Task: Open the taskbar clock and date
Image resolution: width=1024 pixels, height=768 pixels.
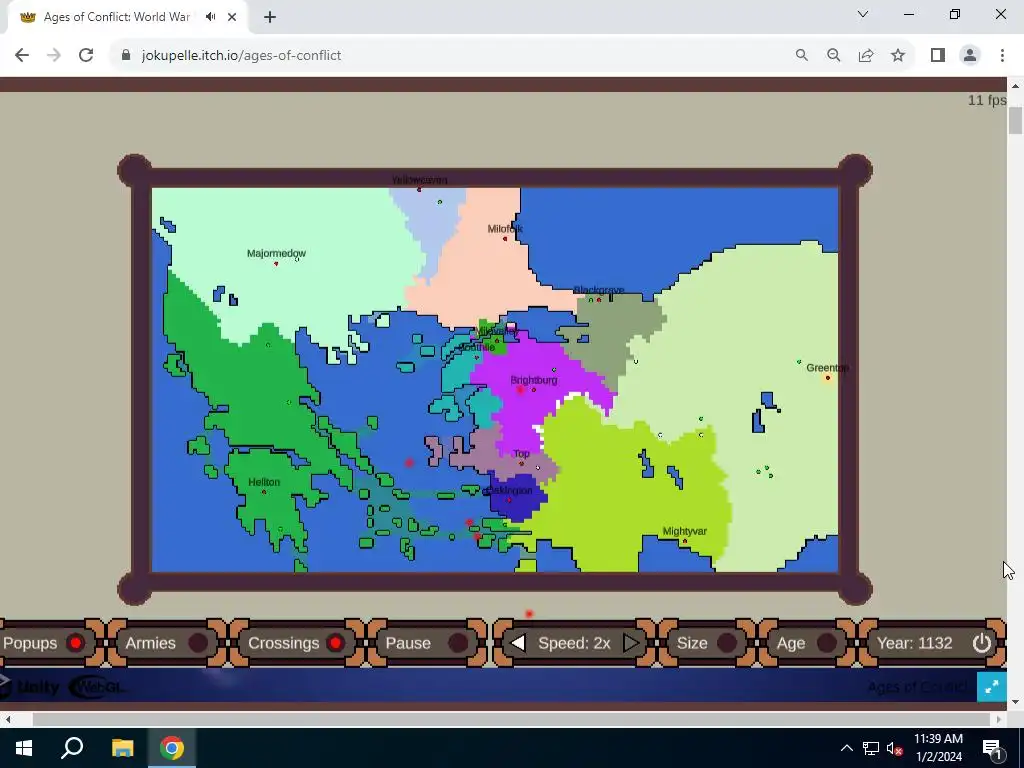Action: [938, 748]
